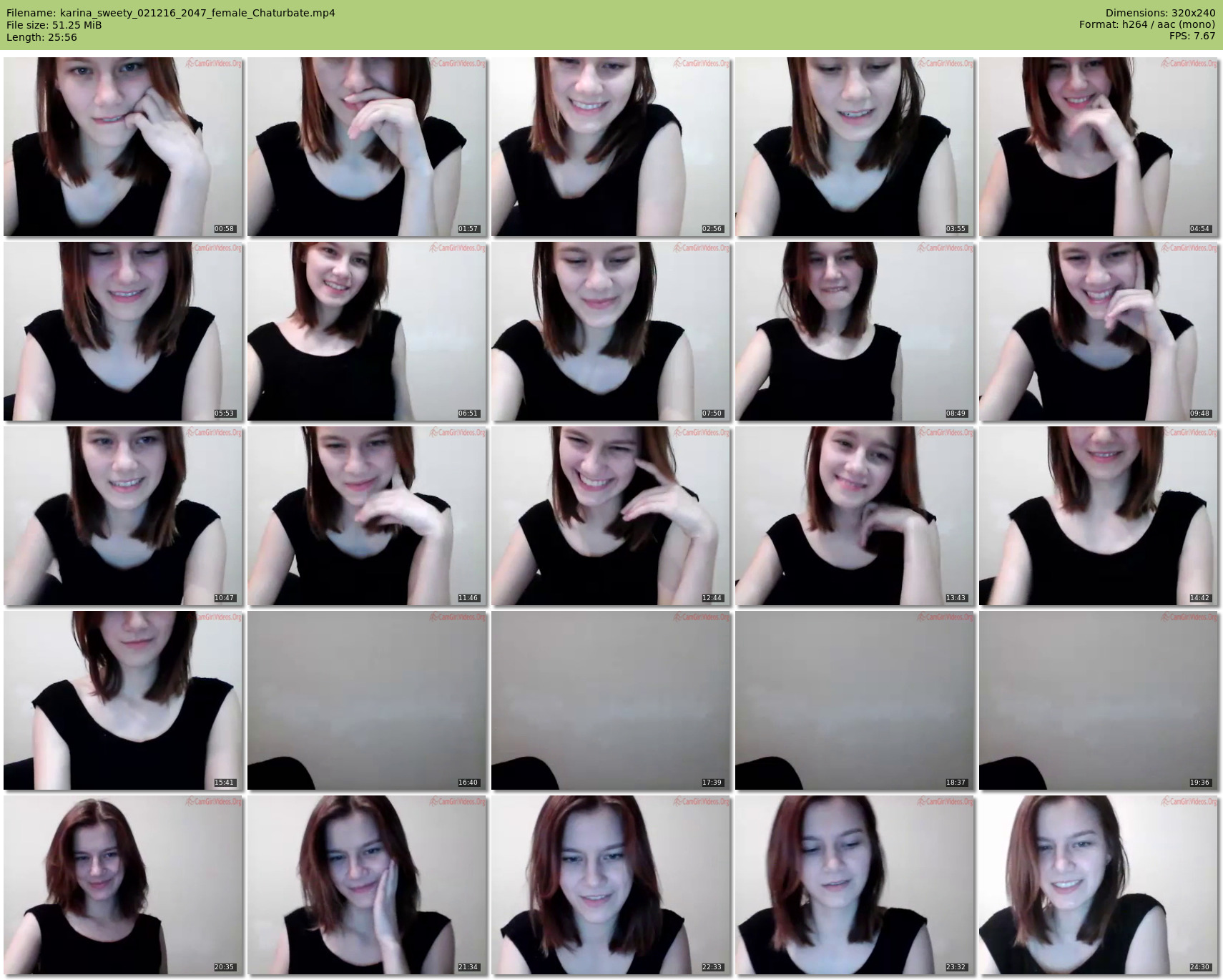Open the empty-wall frame at 17:39

[x=611, y=700]
